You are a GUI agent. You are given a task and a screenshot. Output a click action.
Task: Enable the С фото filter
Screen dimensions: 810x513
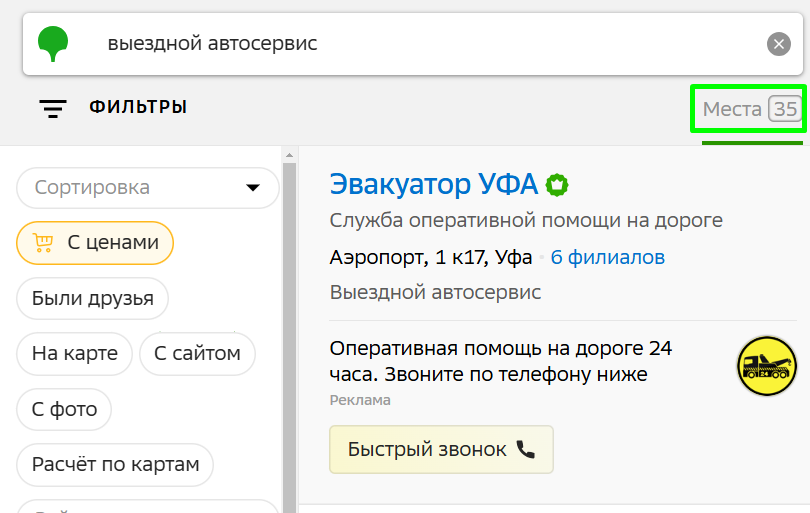pyautogui.click(x=64, y=409)
